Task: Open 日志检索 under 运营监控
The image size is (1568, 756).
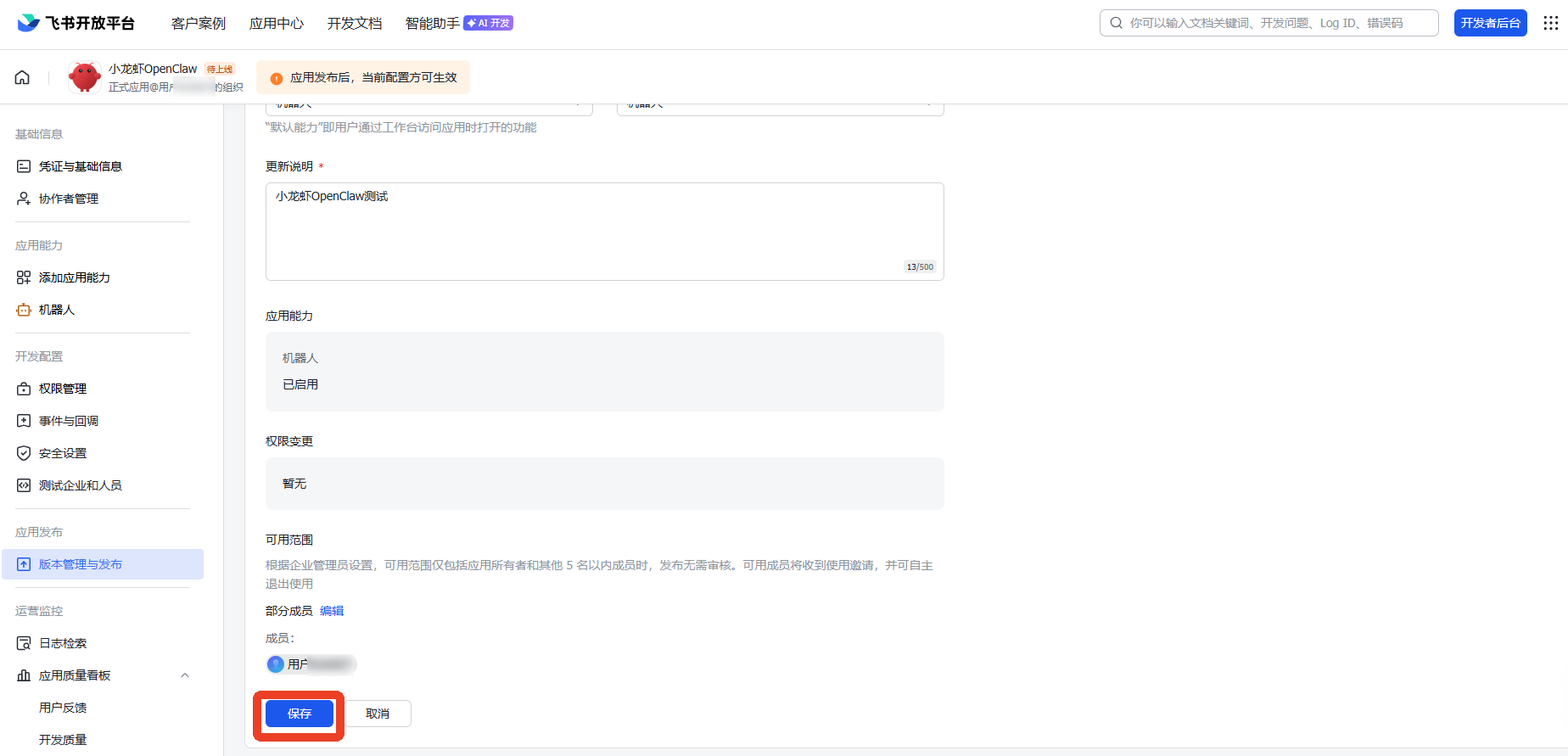Action: click(x=62, y=643)
